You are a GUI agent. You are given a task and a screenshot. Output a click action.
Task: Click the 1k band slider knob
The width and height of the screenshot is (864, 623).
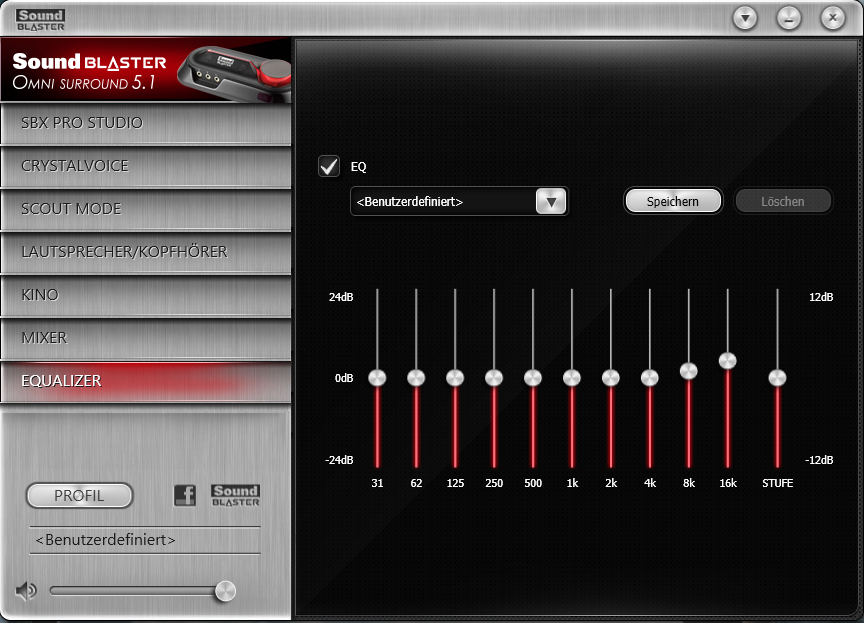click(x=572, y=378)
